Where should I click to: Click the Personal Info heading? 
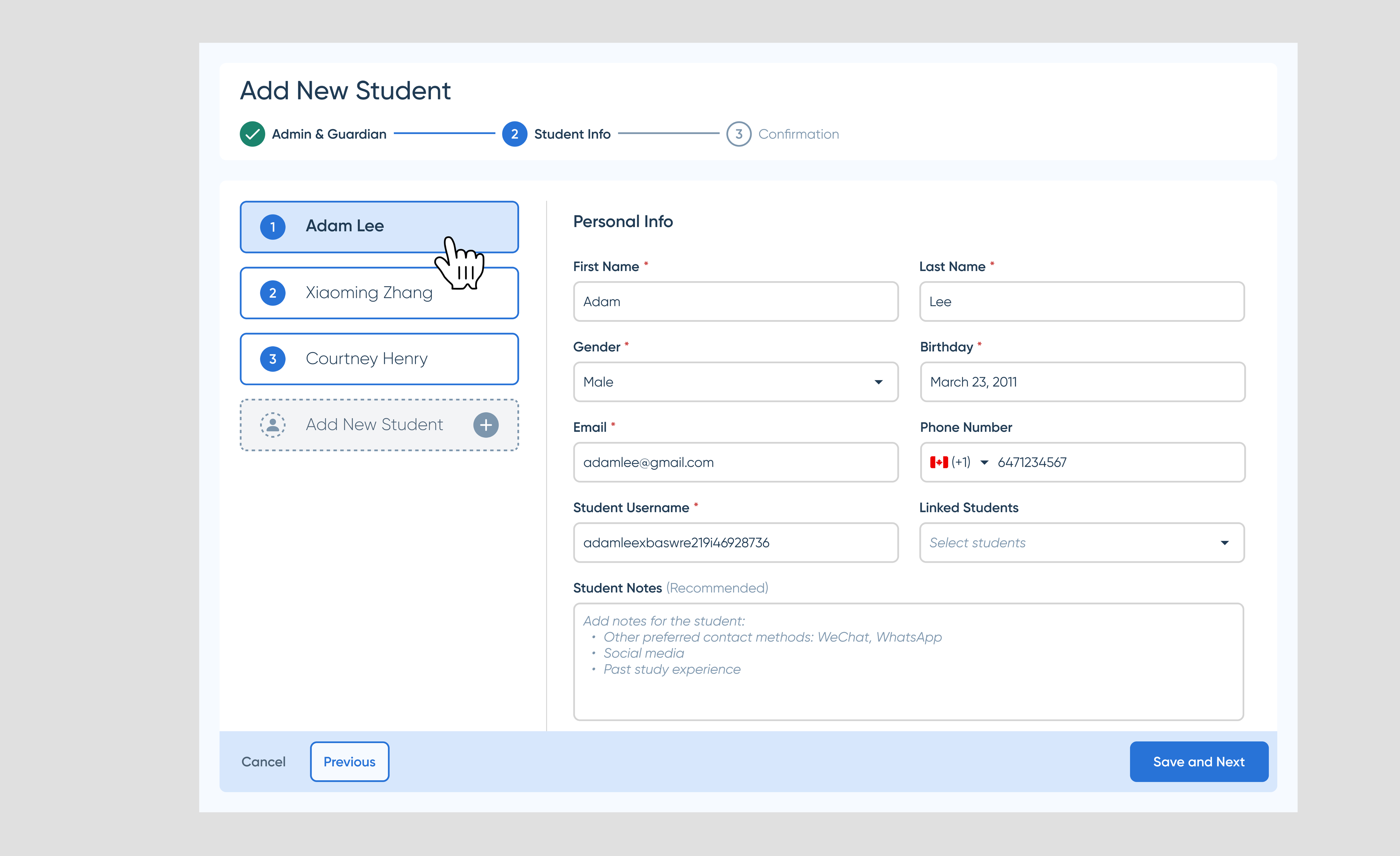coord(623,221)
